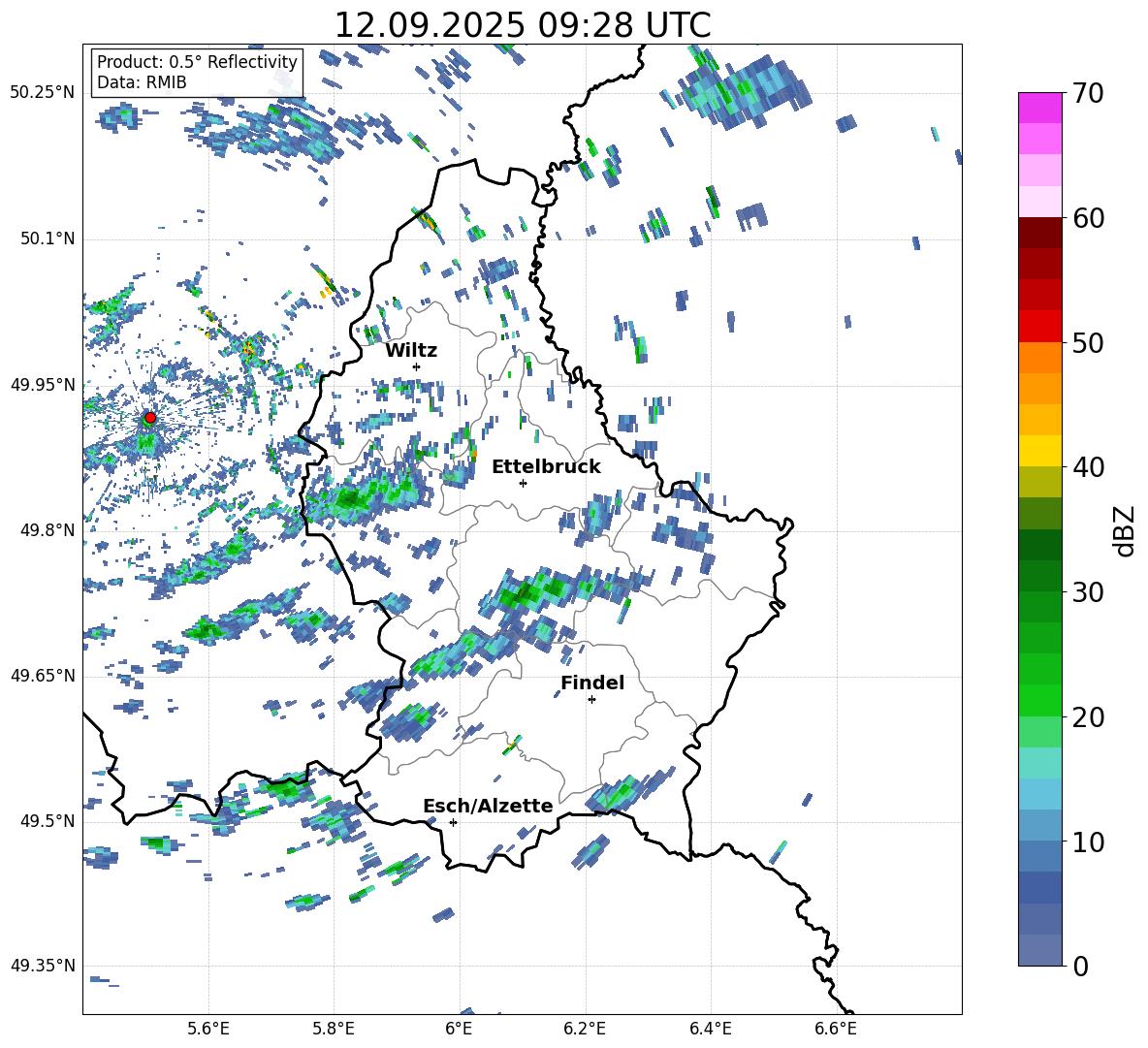Click the 6.6°E longitude label
1148x1048 pixels.
[x=836, y=1029]
